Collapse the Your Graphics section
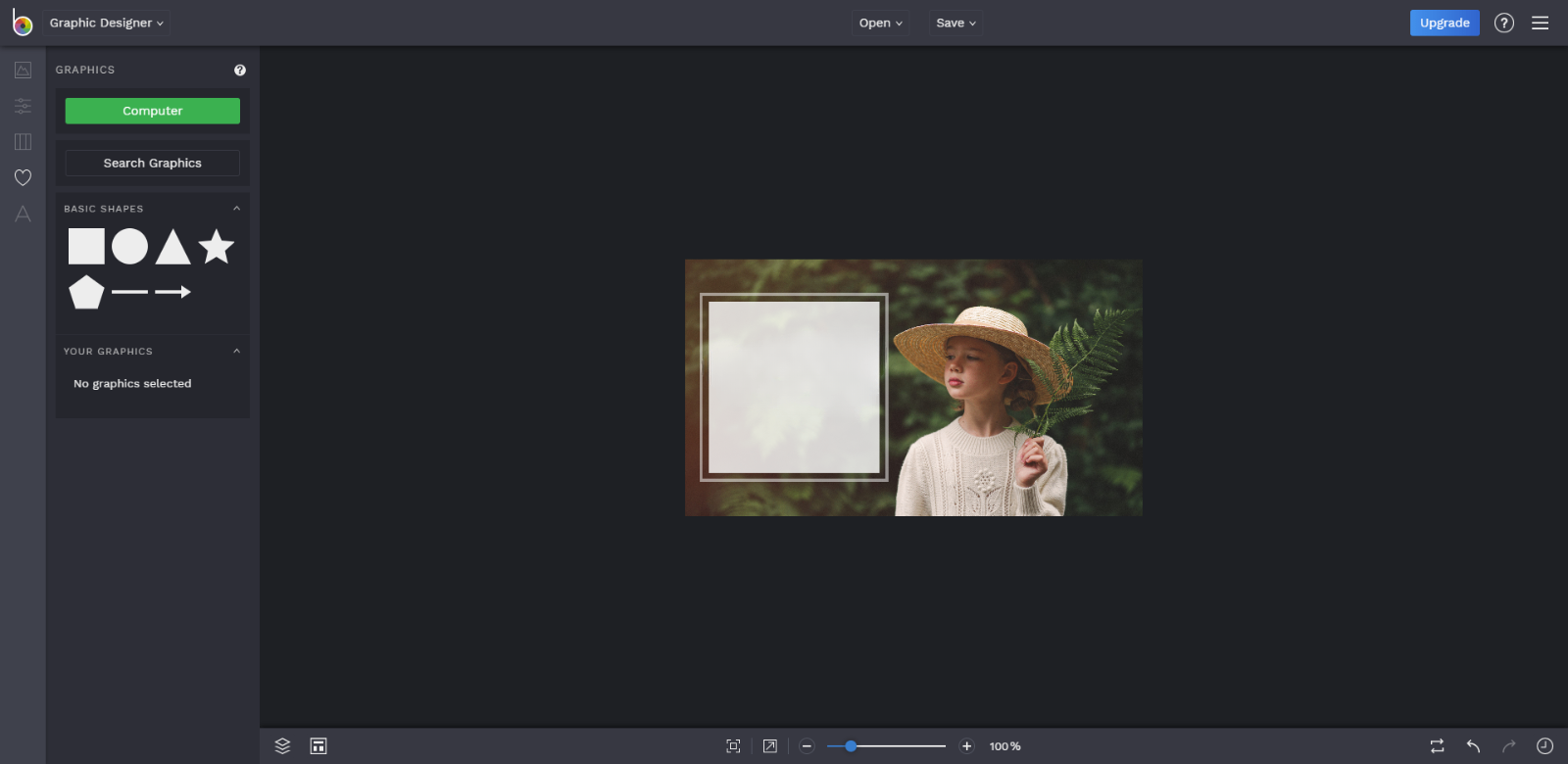The image size is (1568, 764). (236, 351)
